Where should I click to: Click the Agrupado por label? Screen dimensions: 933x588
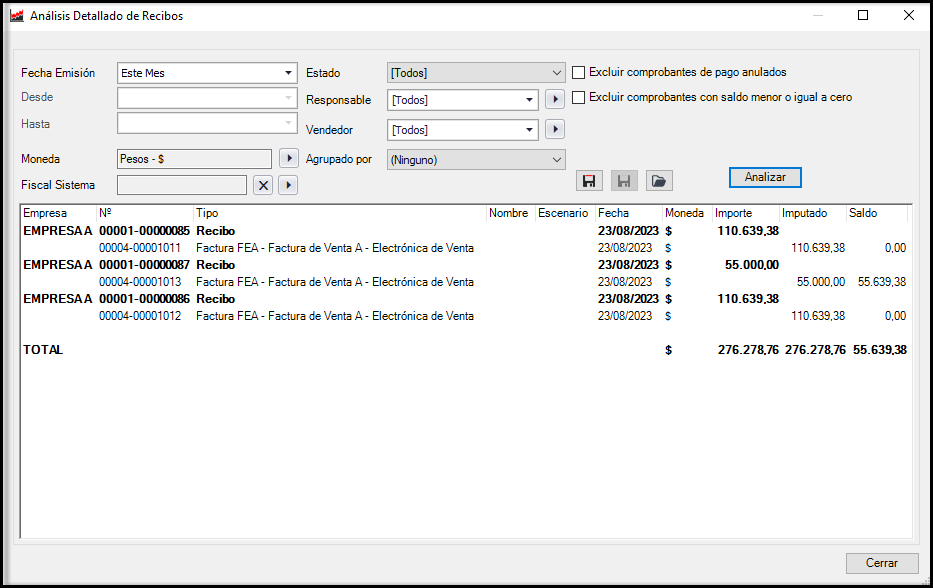339,159
